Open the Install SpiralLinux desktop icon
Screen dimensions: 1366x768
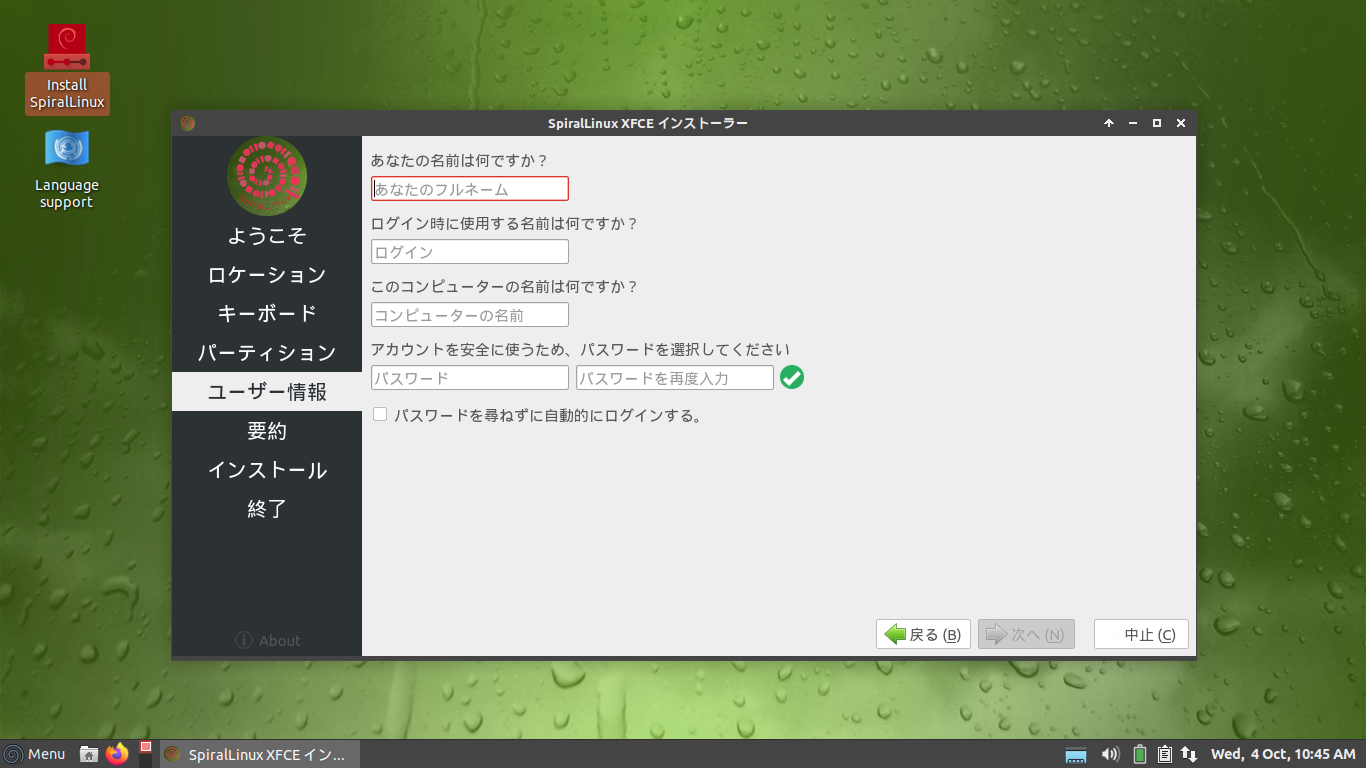tap(67, 69)
